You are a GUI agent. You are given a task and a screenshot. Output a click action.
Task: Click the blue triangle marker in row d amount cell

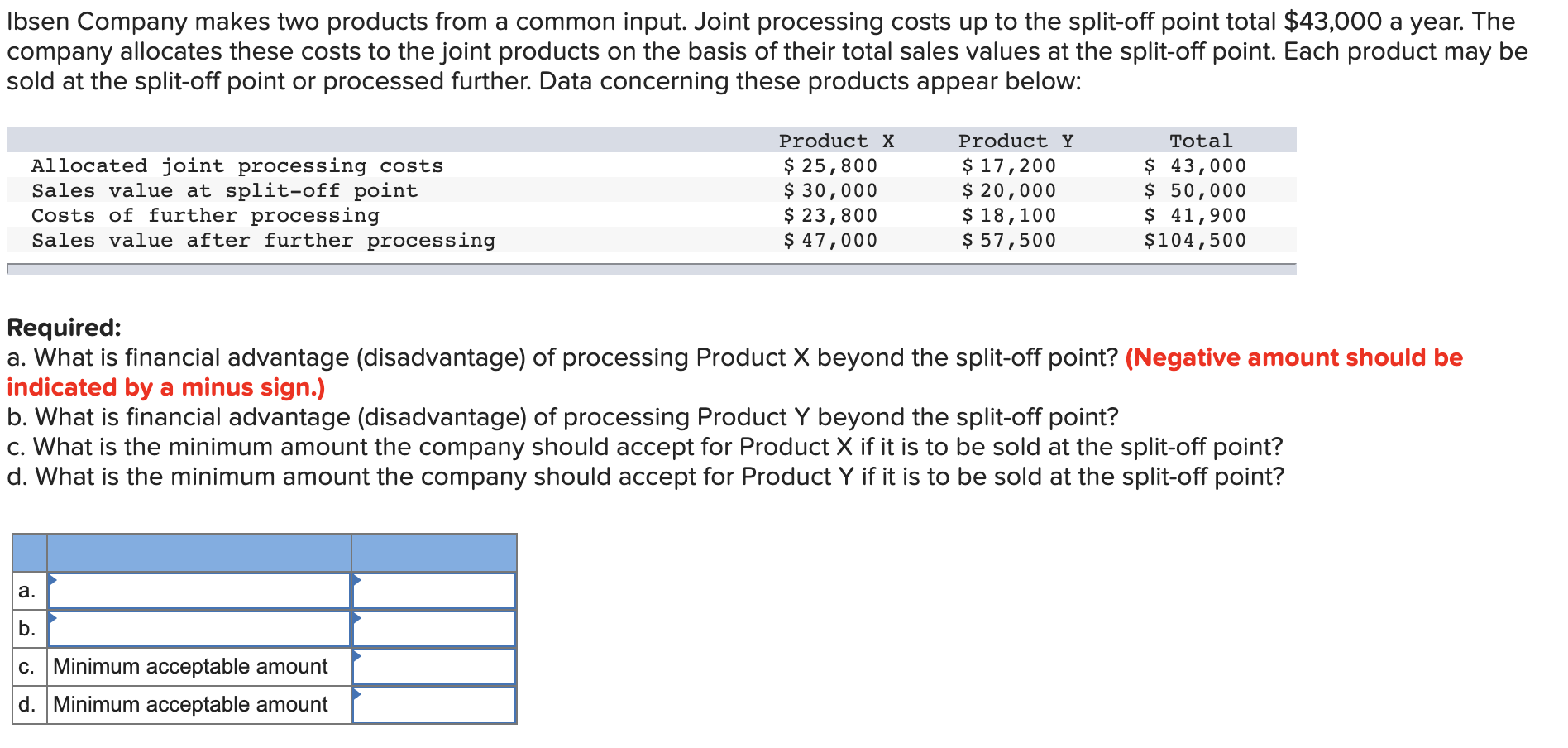359,696
